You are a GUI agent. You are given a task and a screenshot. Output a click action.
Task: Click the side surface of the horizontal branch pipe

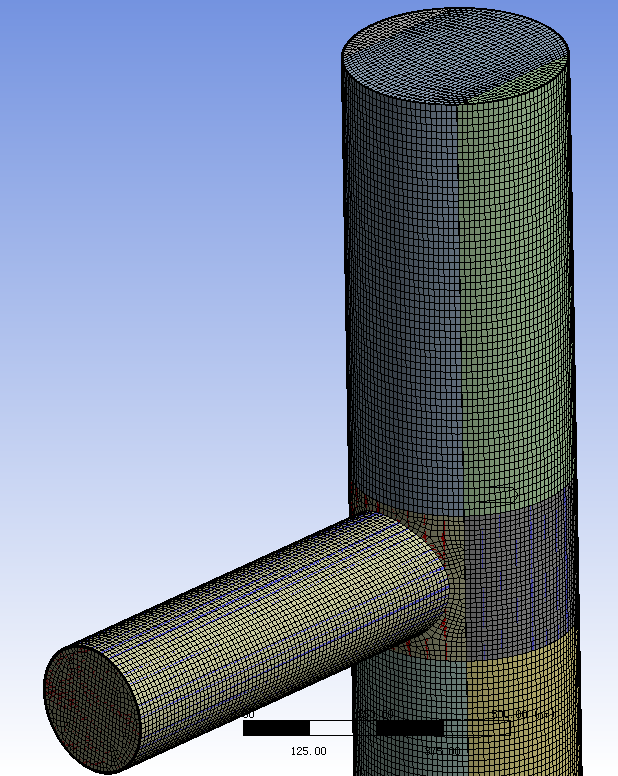(260, 610)
